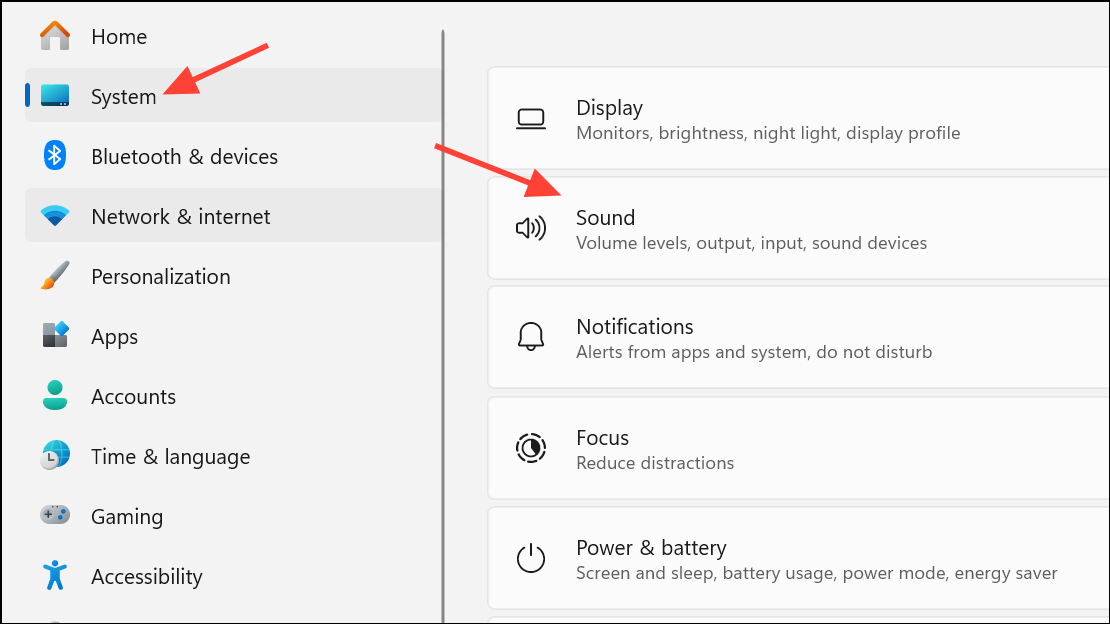The width and height of the screenshot is (1110, 624).
Task: Click the Time & language globe icon
Action: [55, 455]
